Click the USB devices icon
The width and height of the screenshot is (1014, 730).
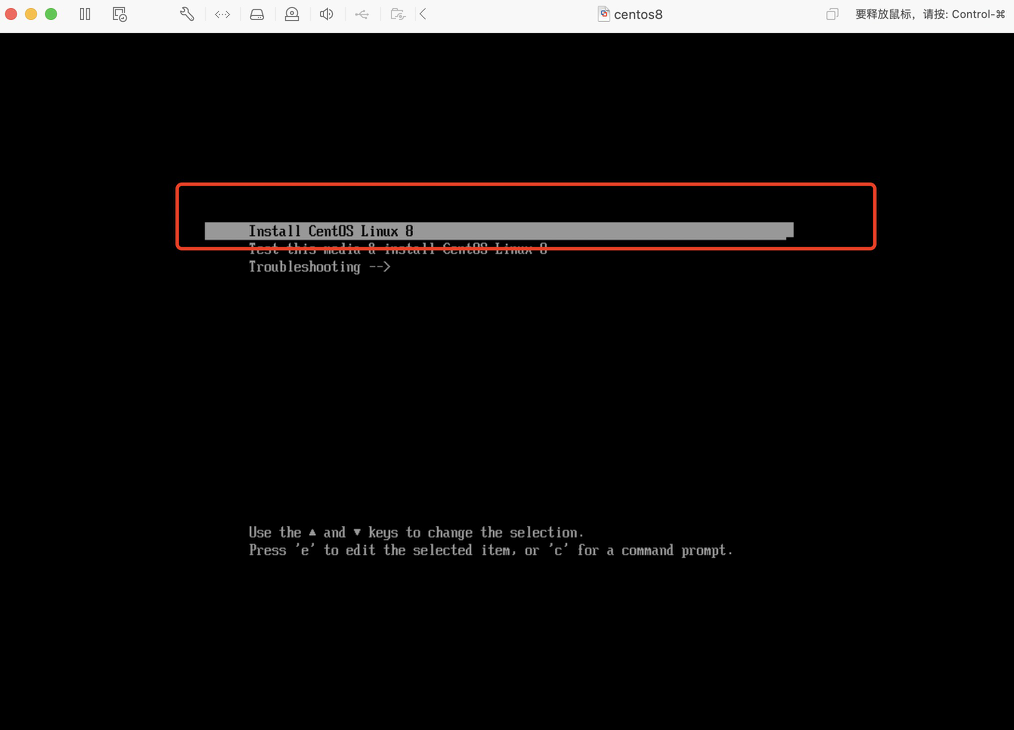click(362, 14)
